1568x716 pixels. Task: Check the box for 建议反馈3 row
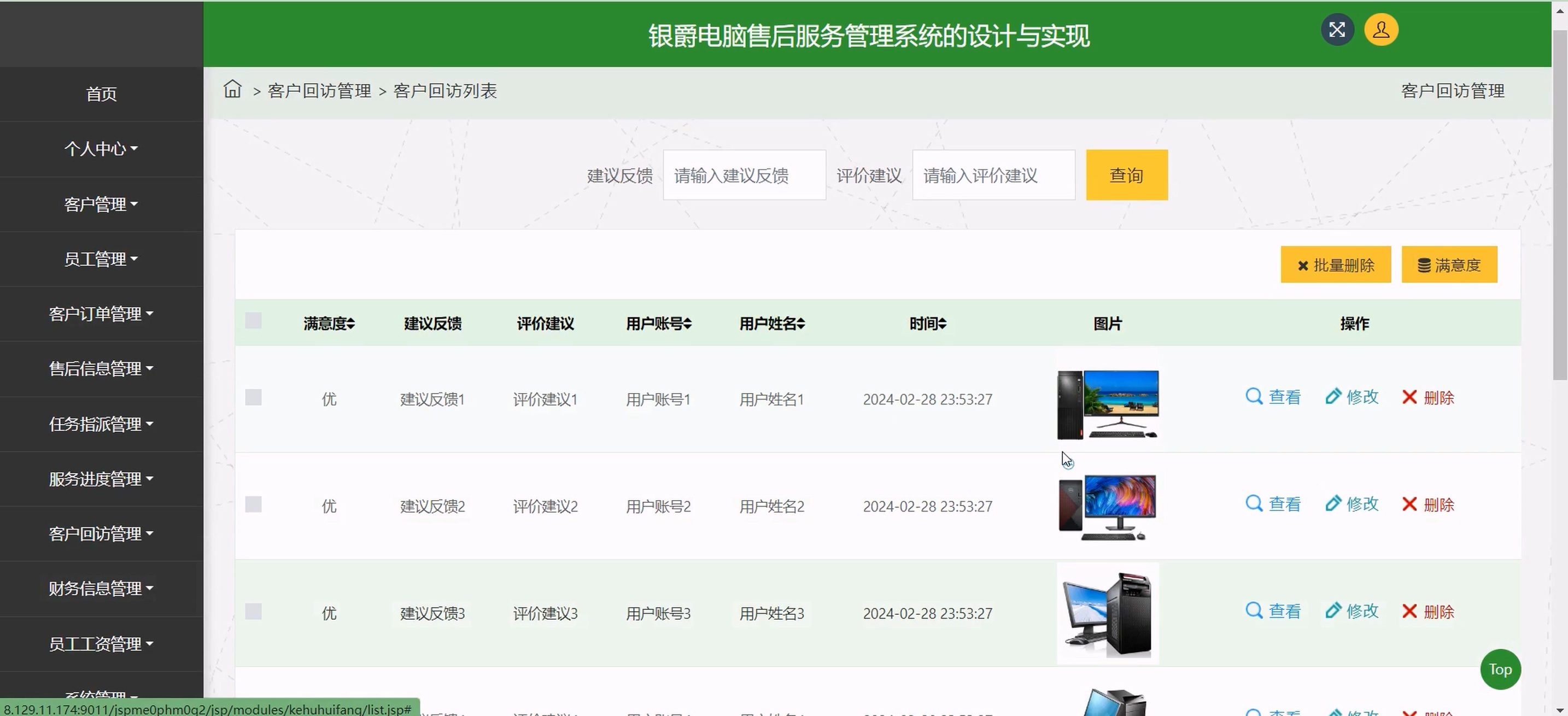click(253, 612)
